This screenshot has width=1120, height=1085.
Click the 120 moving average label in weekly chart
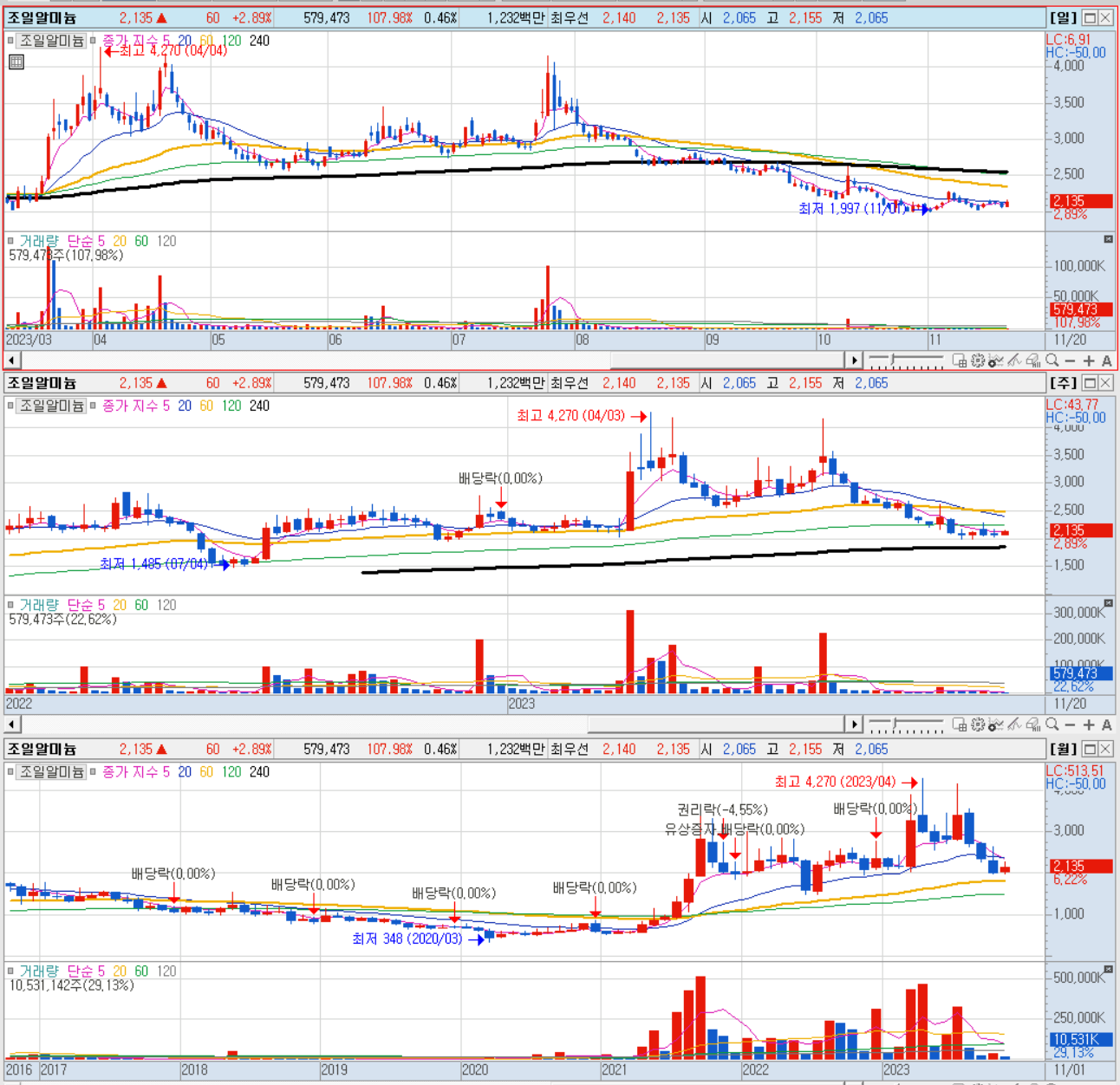231,406
